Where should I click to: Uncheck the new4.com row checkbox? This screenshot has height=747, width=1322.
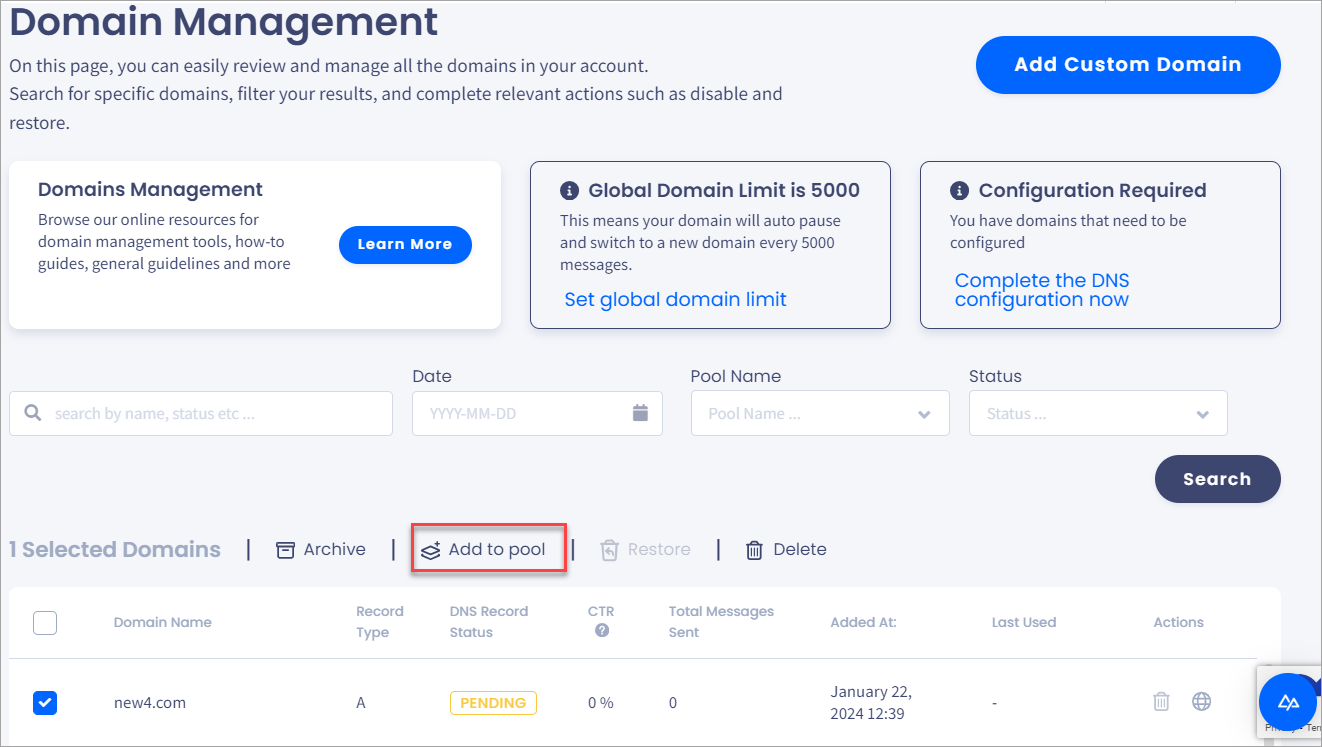45,703
